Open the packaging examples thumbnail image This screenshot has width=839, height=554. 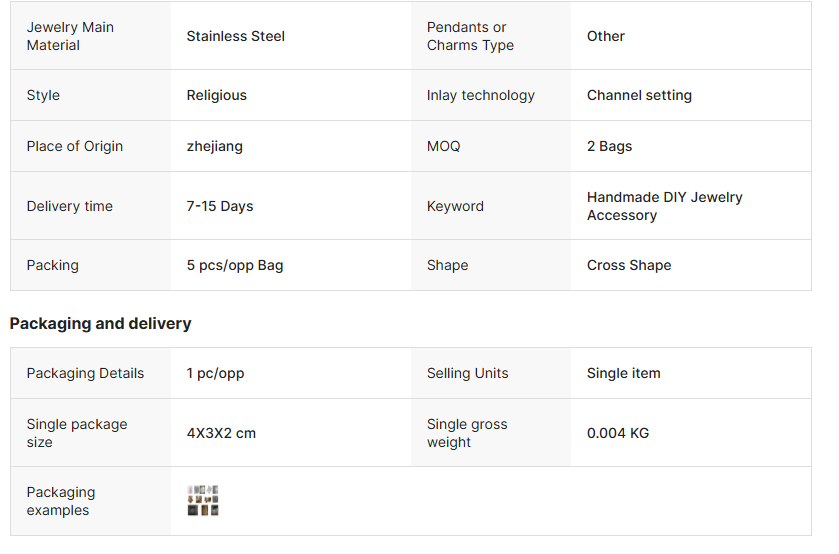click(x=203, y=501)
